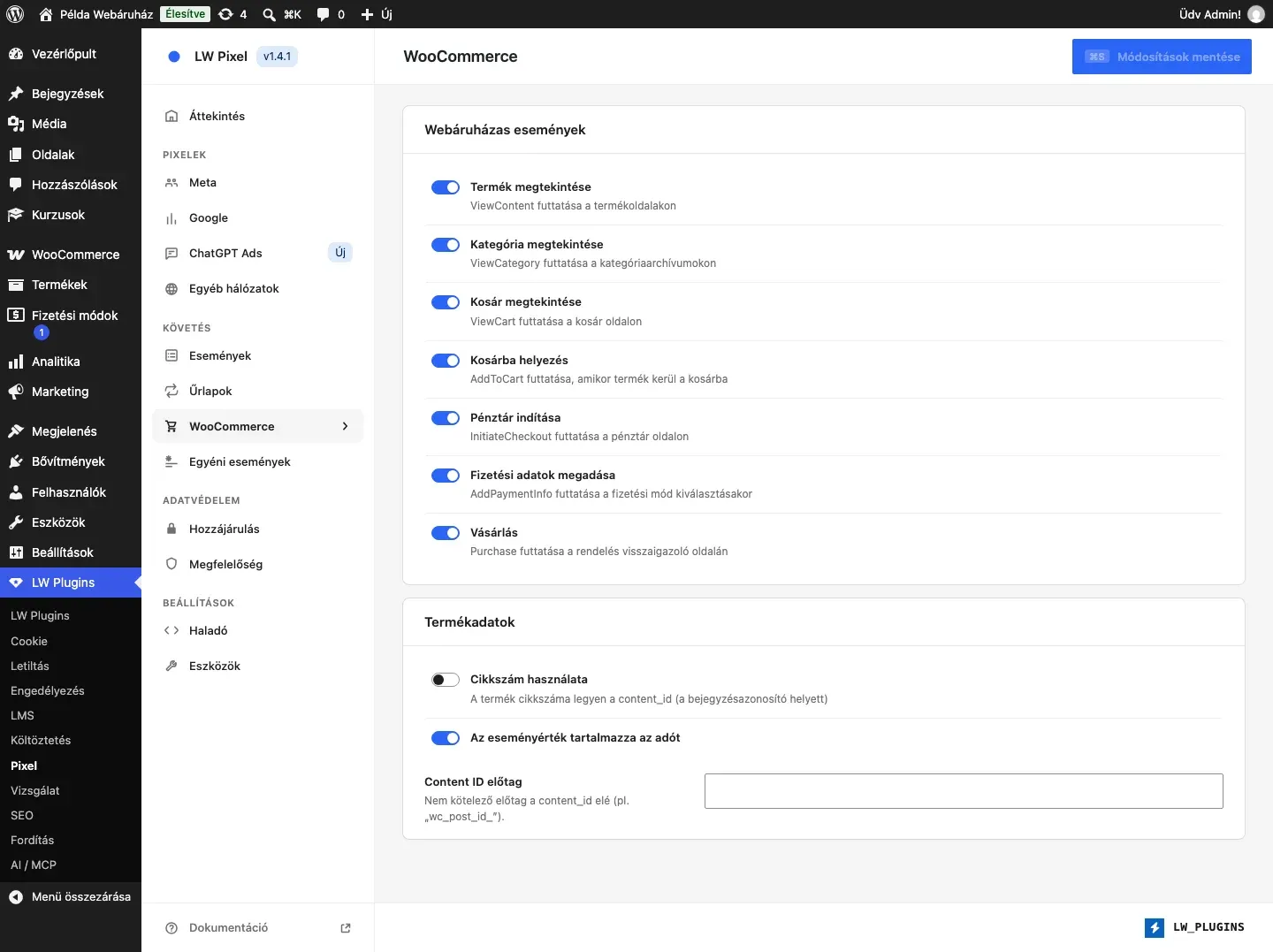Open Megfelelőség compliance shield item
Screen dimensions: 1273x952
(257, 564)
